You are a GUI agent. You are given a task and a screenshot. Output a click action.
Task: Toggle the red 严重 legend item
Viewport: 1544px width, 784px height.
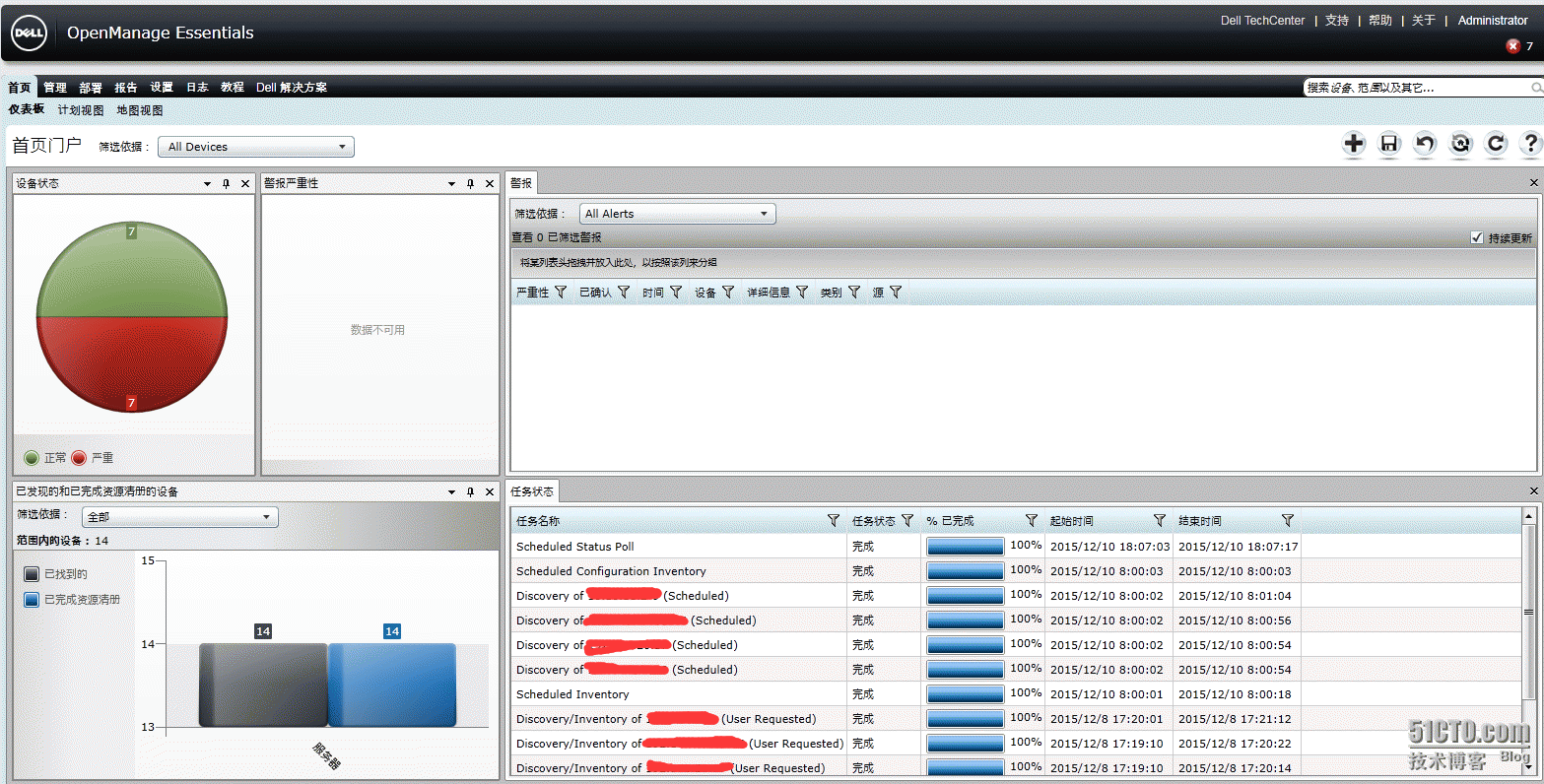click(93, 458)
